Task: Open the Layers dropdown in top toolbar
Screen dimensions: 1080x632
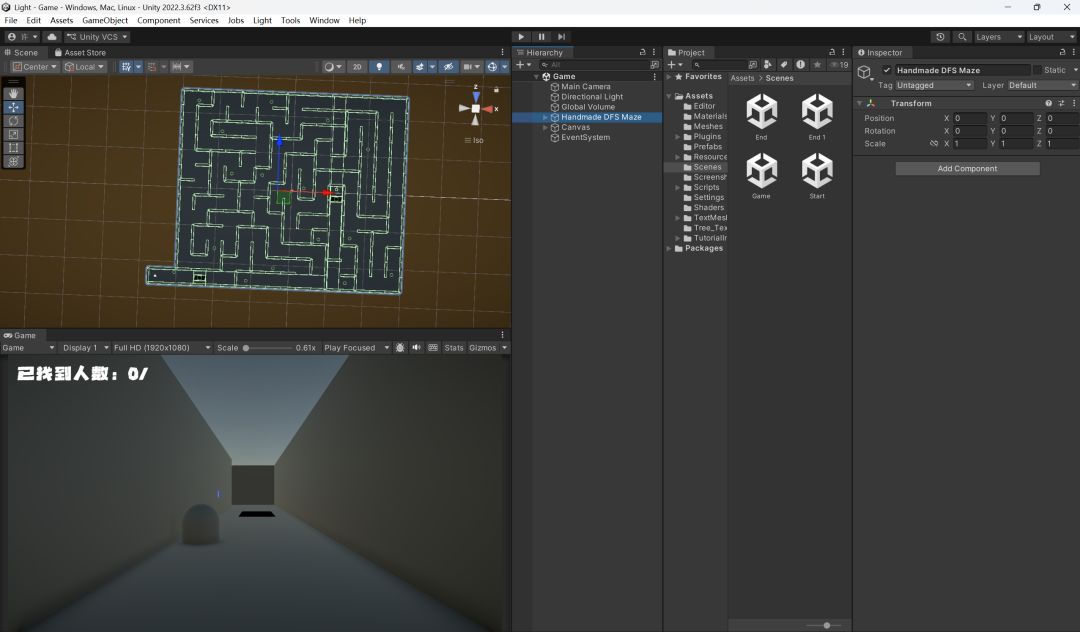Action: [x=999, y=36]
